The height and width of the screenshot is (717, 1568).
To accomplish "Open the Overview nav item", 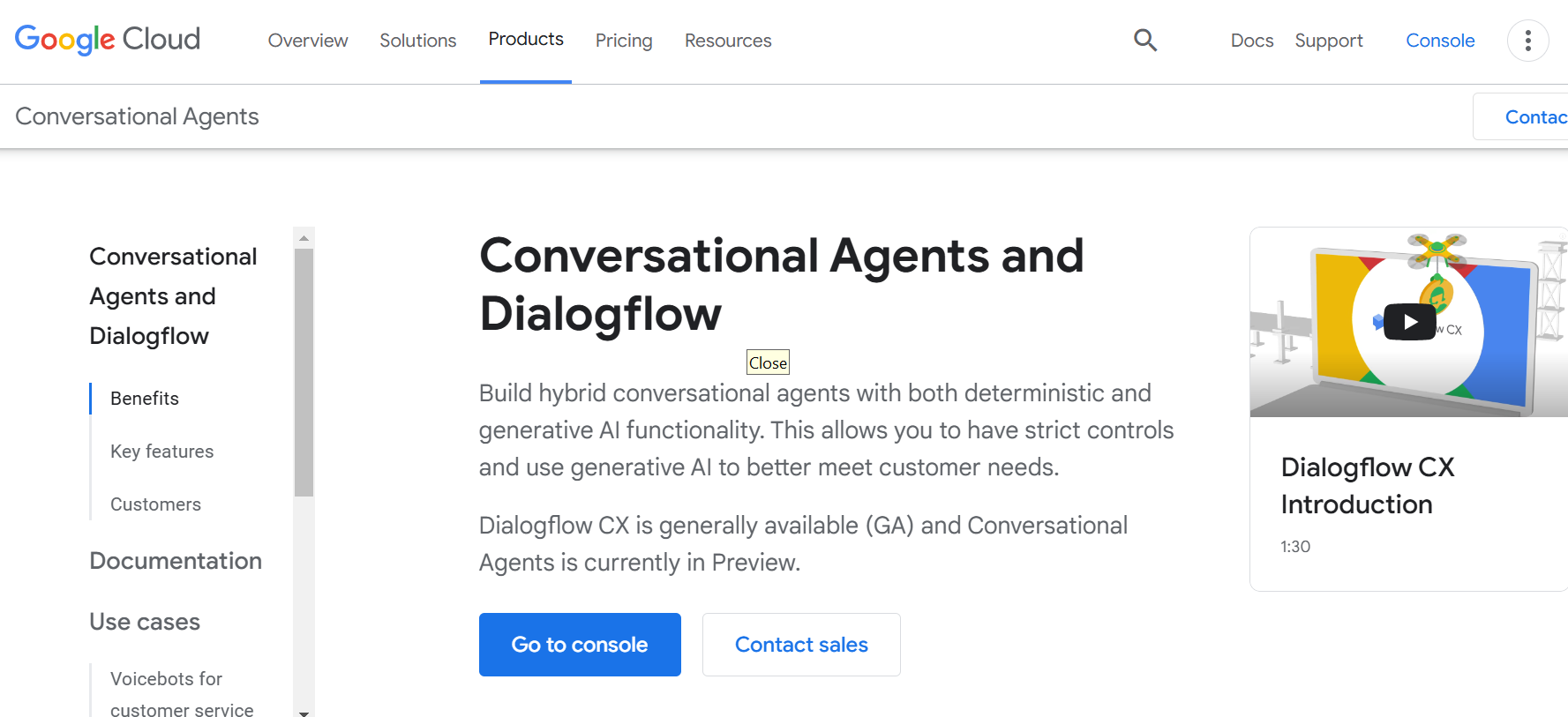I will (308, 41).
